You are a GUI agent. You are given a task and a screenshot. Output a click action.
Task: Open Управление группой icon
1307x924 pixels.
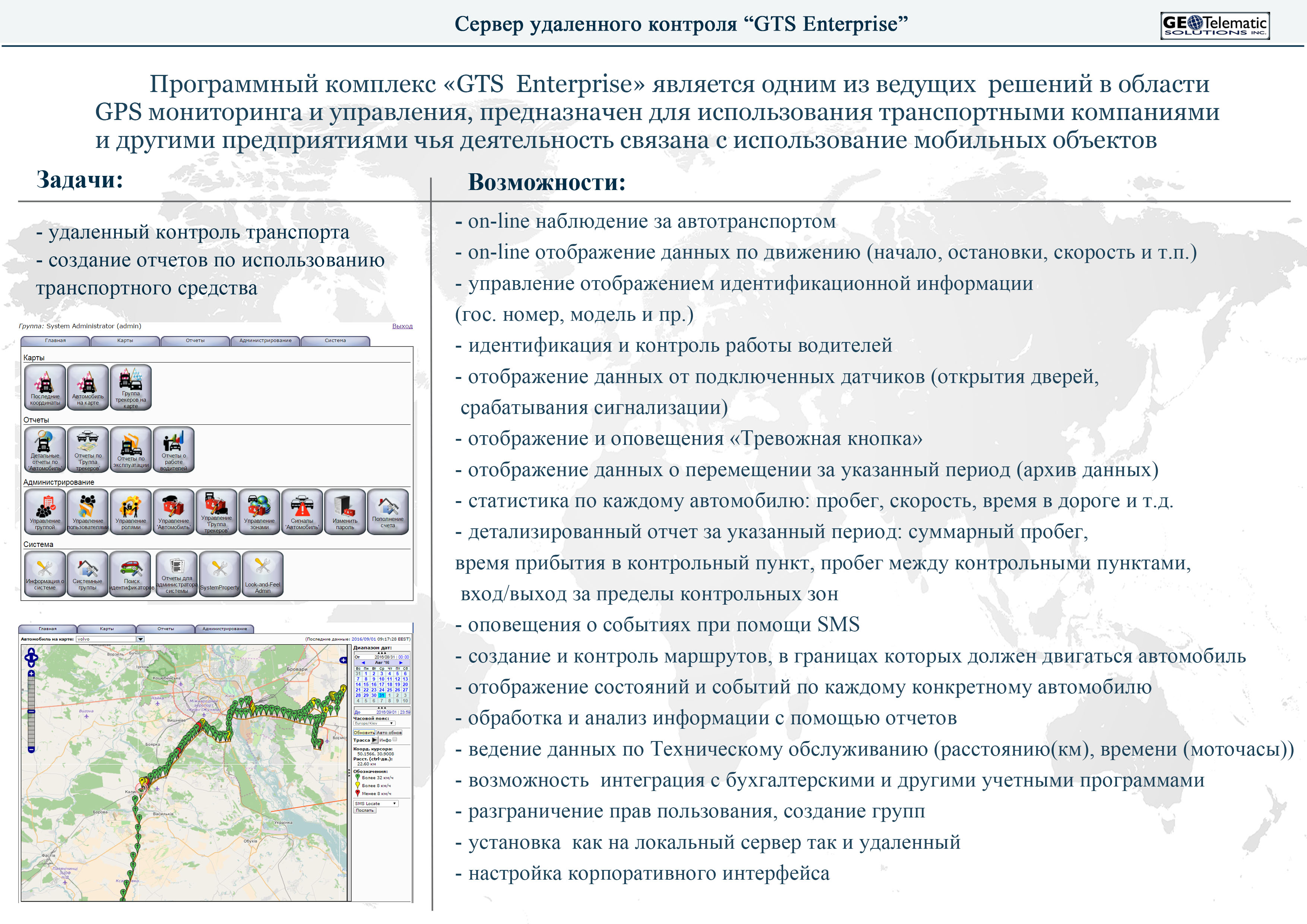pyautogui.click(x=45, y=511)
